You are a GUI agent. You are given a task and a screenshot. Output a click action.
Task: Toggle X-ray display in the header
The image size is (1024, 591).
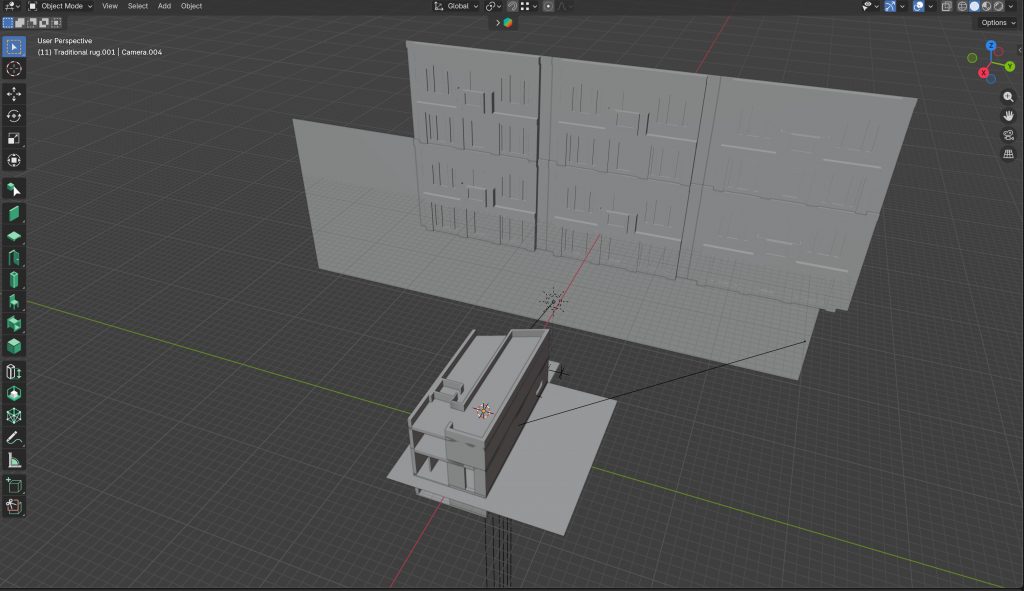[x=946, y=6]
